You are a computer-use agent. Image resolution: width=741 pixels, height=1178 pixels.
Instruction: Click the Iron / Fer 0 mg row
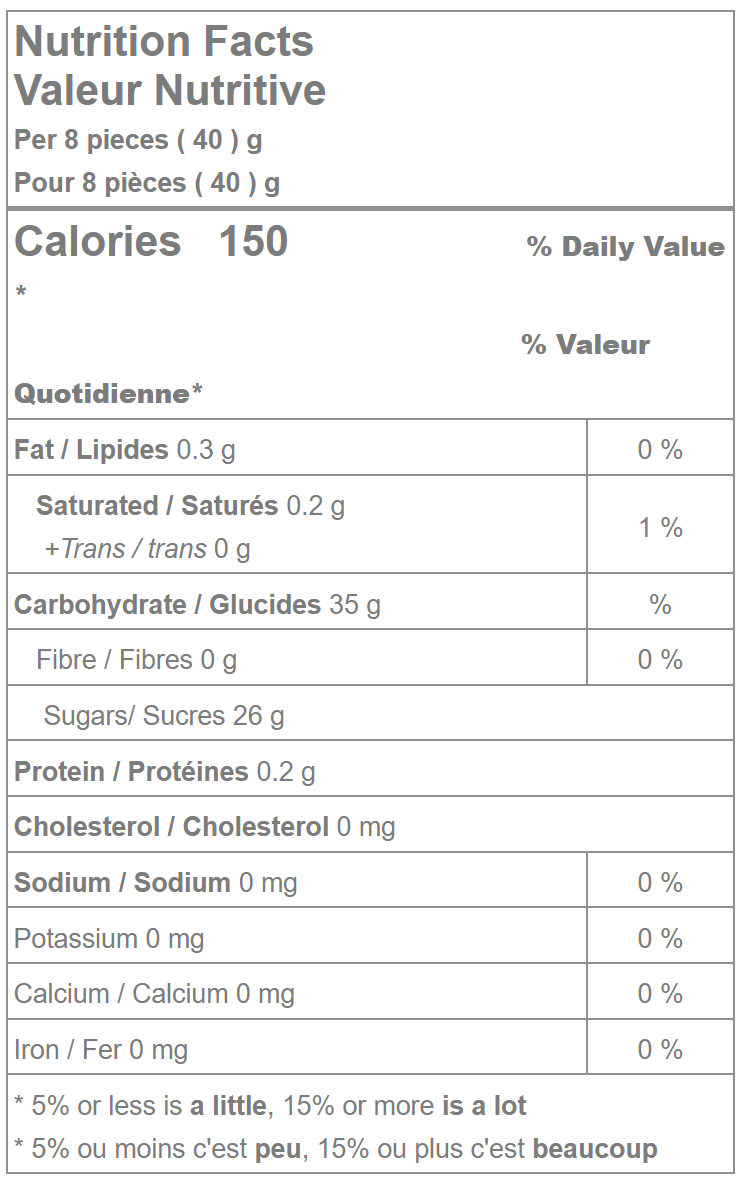tap(101, 1050)
